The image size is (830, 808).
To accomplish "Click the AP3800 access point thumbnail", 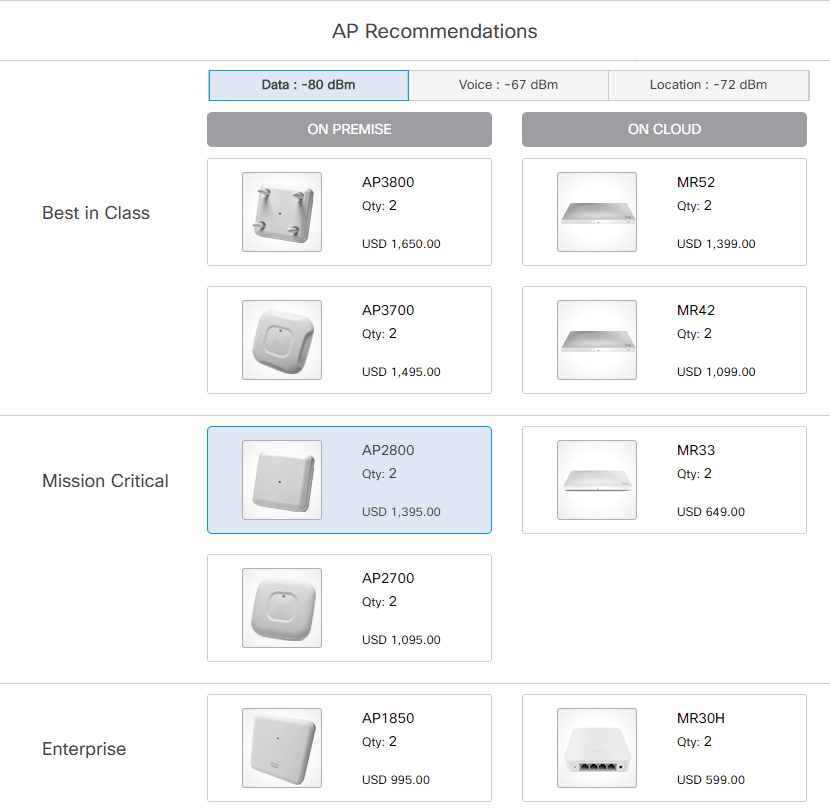I will (281, 213).
